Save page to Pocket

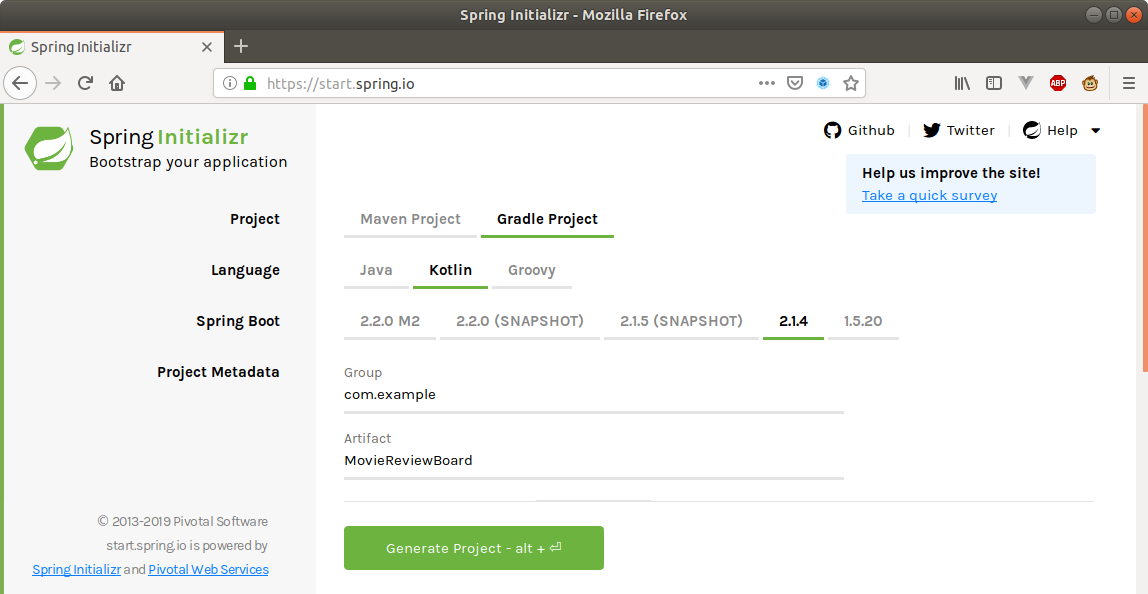pyautogui.click(x=795, y=83)
